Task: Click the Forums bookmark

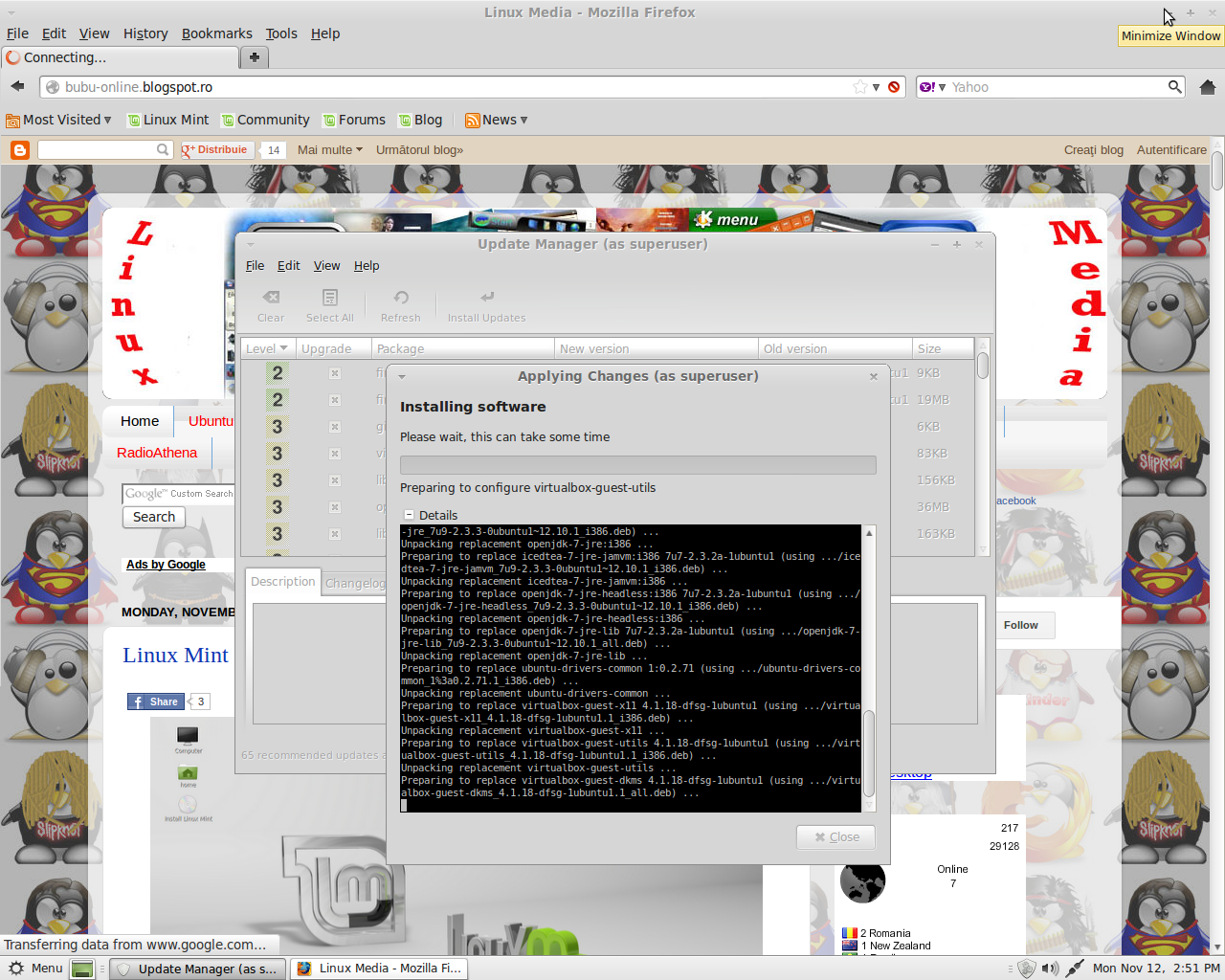Action: (354, 120)
